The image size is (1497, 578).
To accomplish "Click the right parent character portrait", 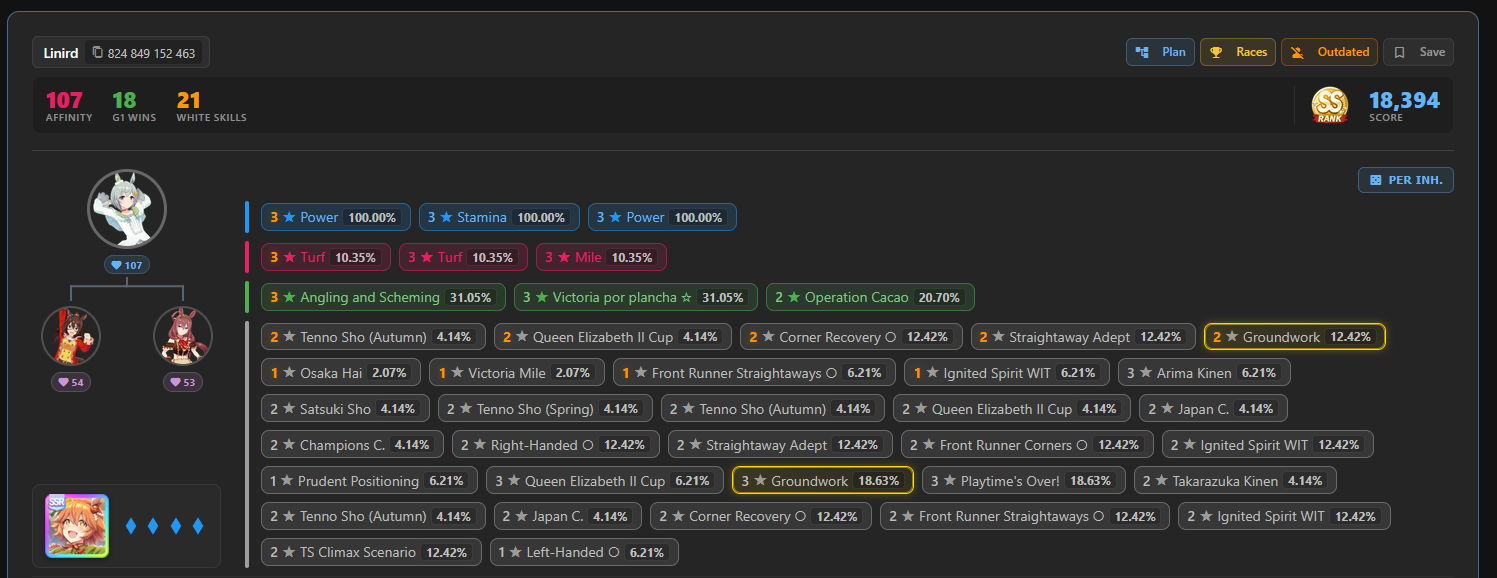I will coord(183,336).
